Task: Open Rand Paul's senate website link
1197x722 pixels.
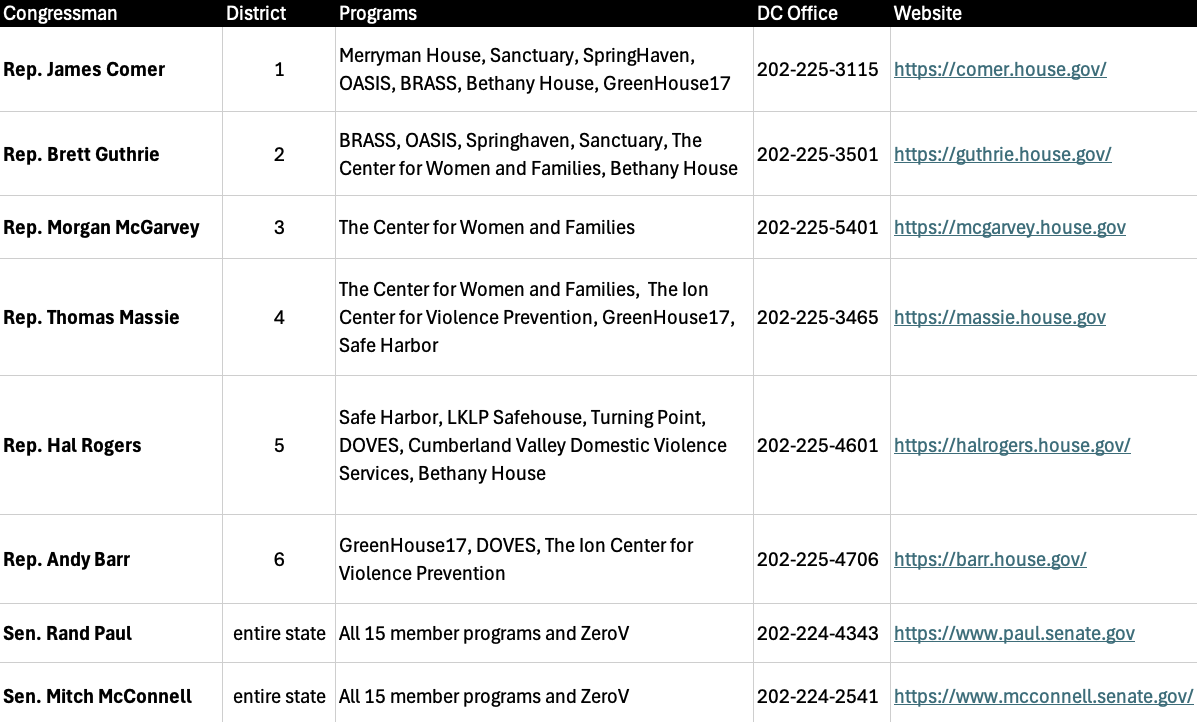Action: pyautogui.click(x=1014, y=634)
